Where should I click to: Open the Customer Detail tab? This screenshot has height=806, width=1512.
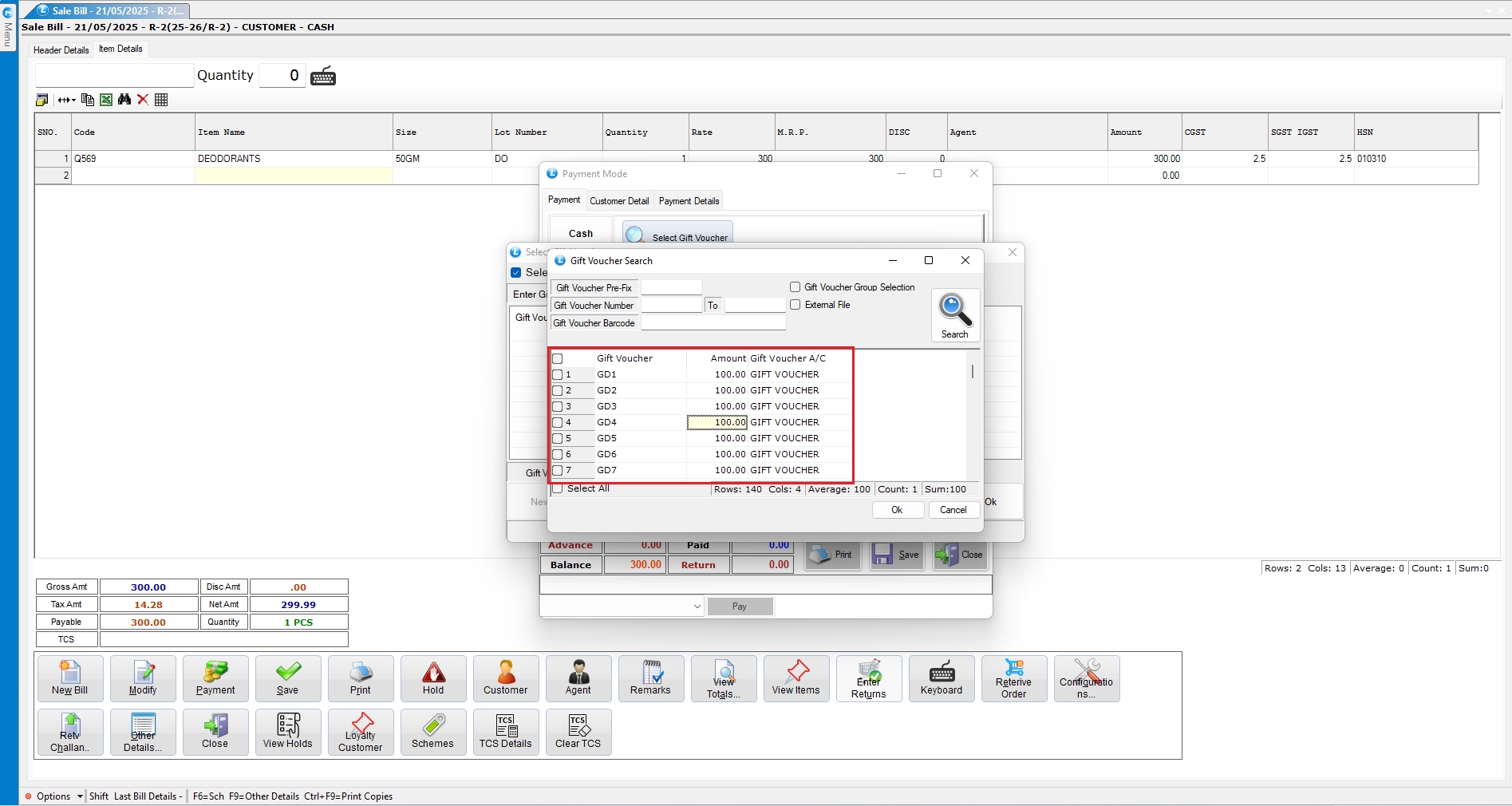pyautogui.click(x=619, y=201)
